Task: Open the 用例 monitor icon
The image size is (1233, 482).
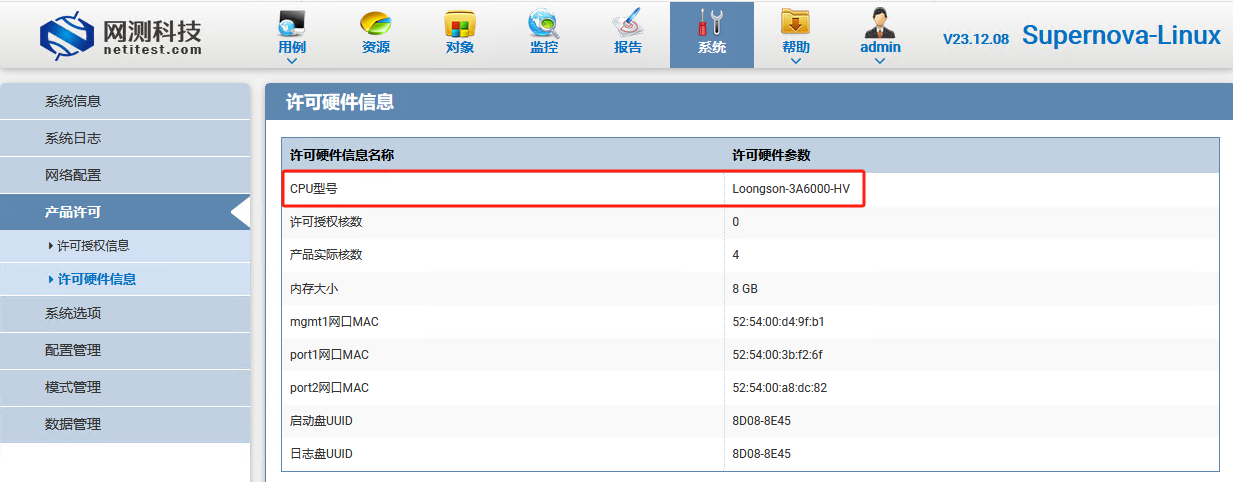Action: (x=292, y=22)
